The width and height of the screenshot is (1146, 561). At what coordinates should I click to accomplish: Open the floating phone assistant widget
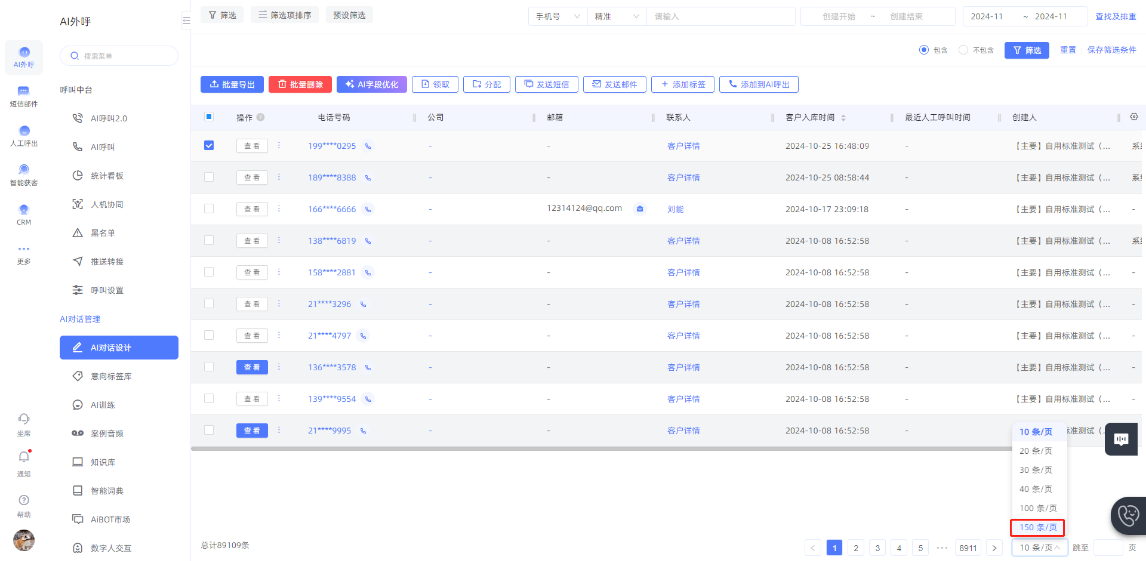(1128, 515)
